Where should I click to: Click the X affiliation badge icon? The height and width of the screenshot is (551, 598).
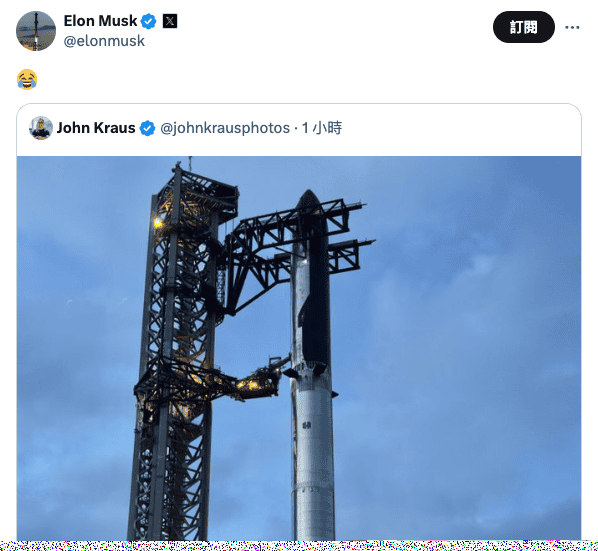(170, 21)
